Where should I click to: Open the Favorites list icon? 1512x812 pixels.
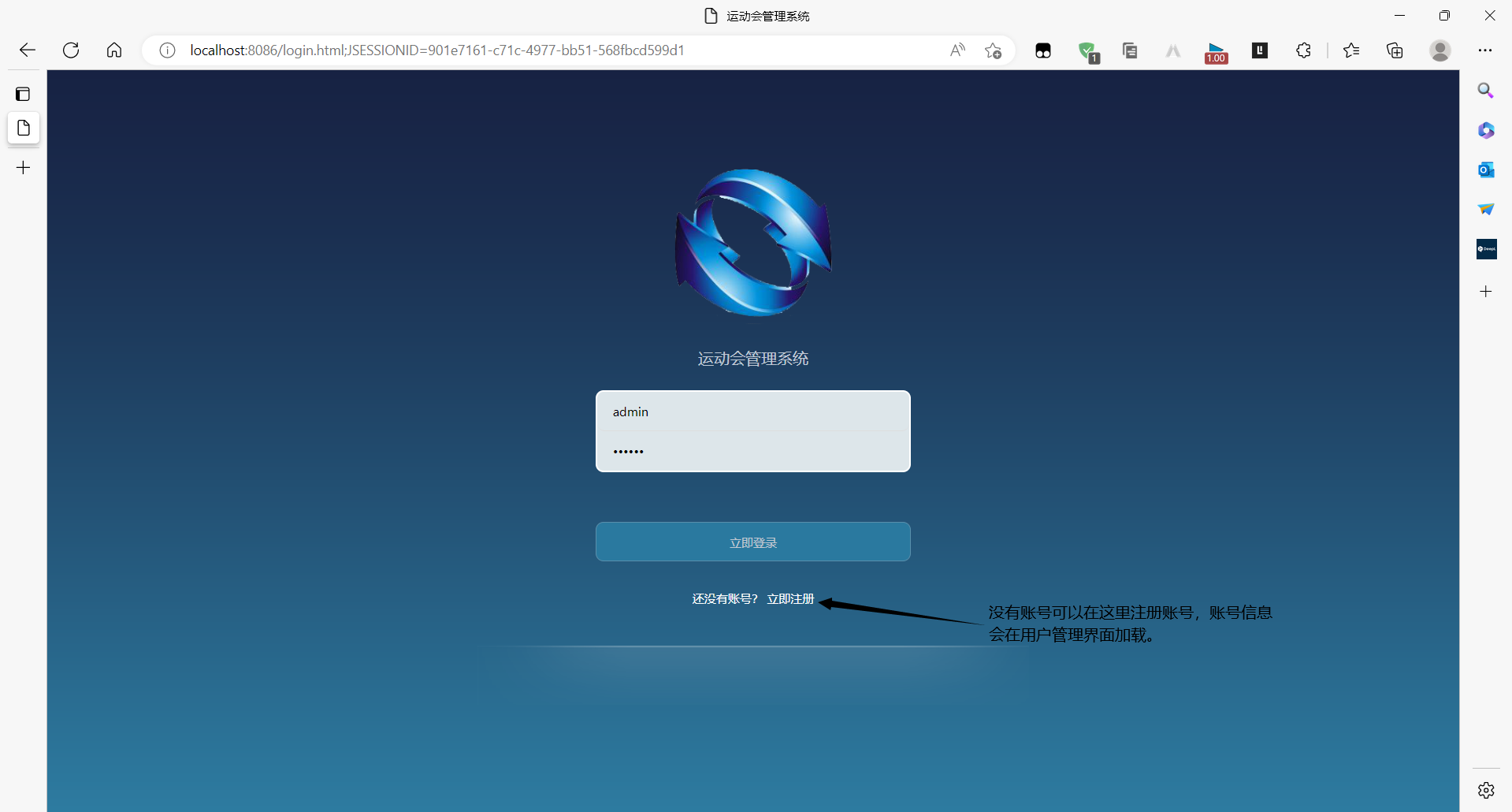1351,50
